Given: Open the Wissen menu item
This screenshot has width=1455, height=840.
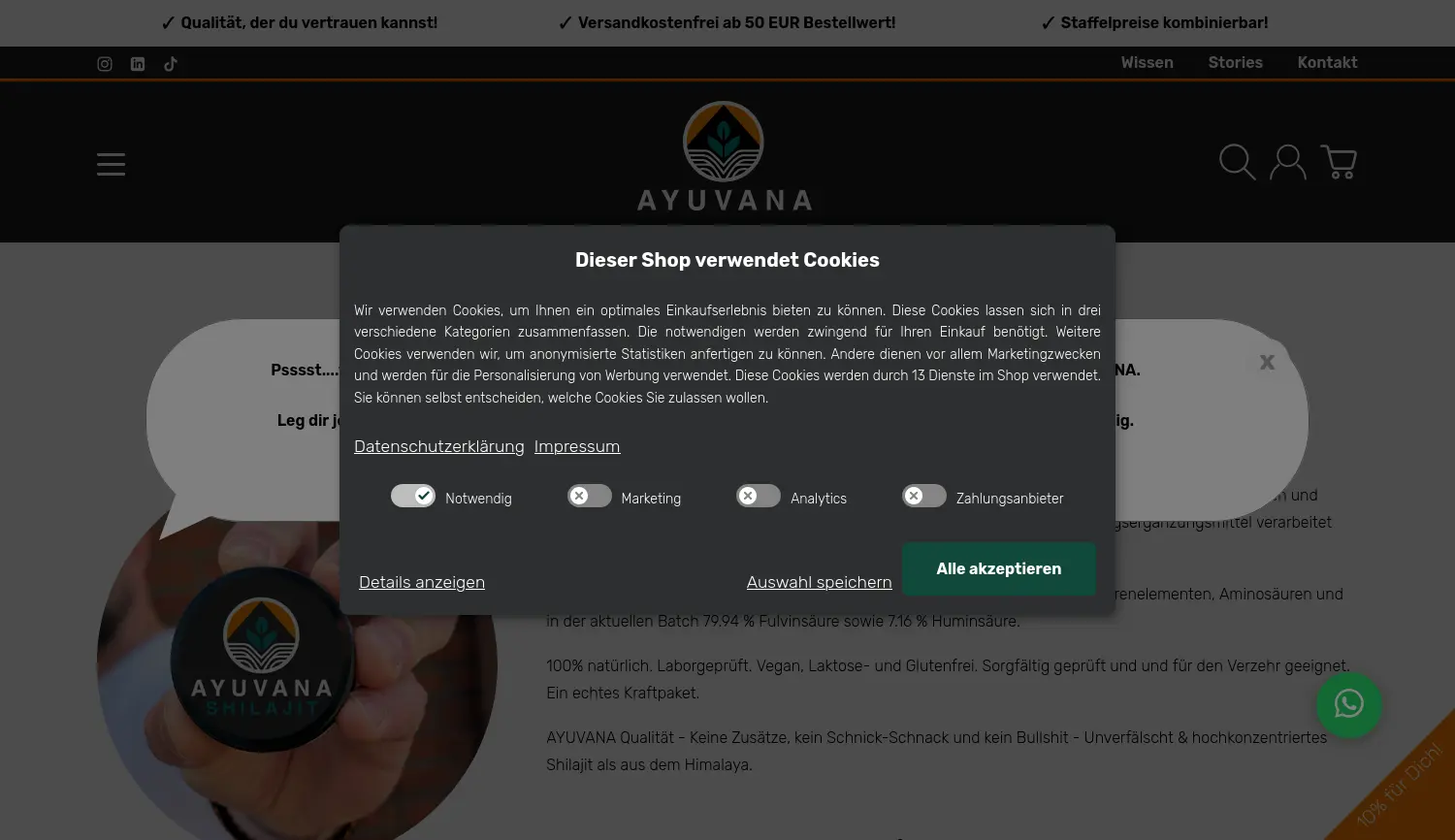Looking at the screenshot, I should 1148,63.
